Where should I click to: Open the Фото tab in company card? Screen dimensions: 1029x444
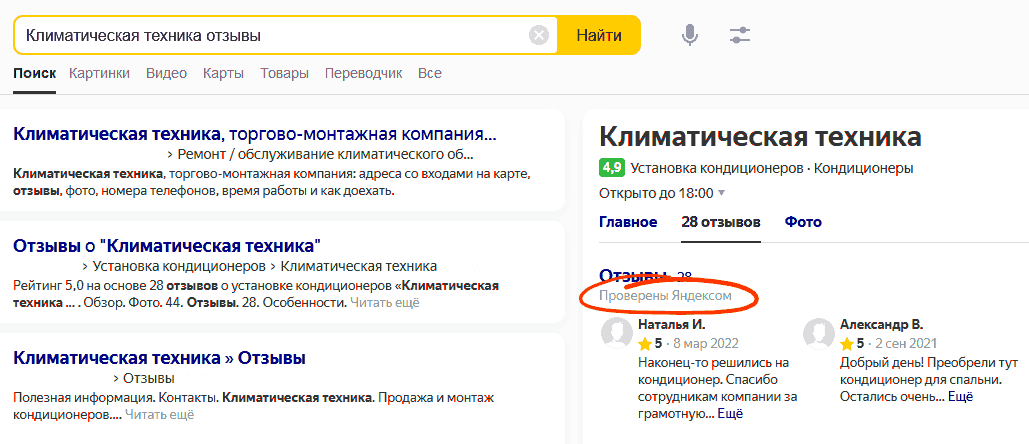803,222
